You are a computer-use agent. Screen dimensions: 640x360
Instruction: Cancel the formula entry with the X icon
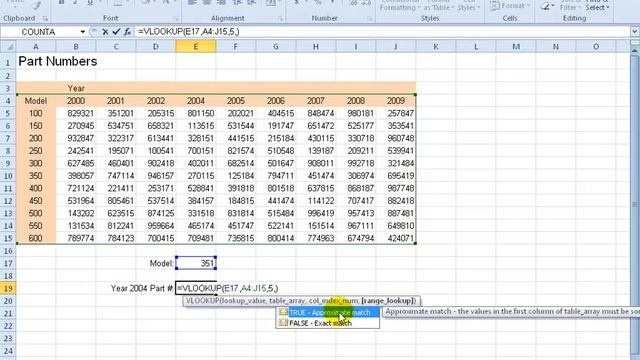click(x=105, y=32)
